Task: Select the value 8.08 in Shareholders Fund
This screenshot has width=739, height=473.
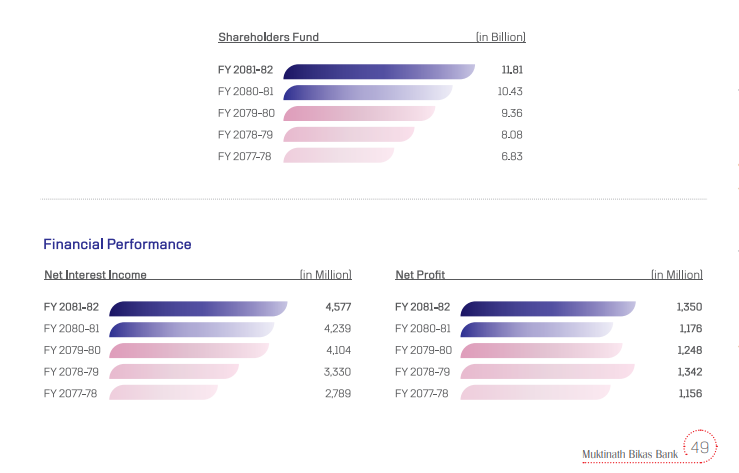Action: [x=511, y=134]
